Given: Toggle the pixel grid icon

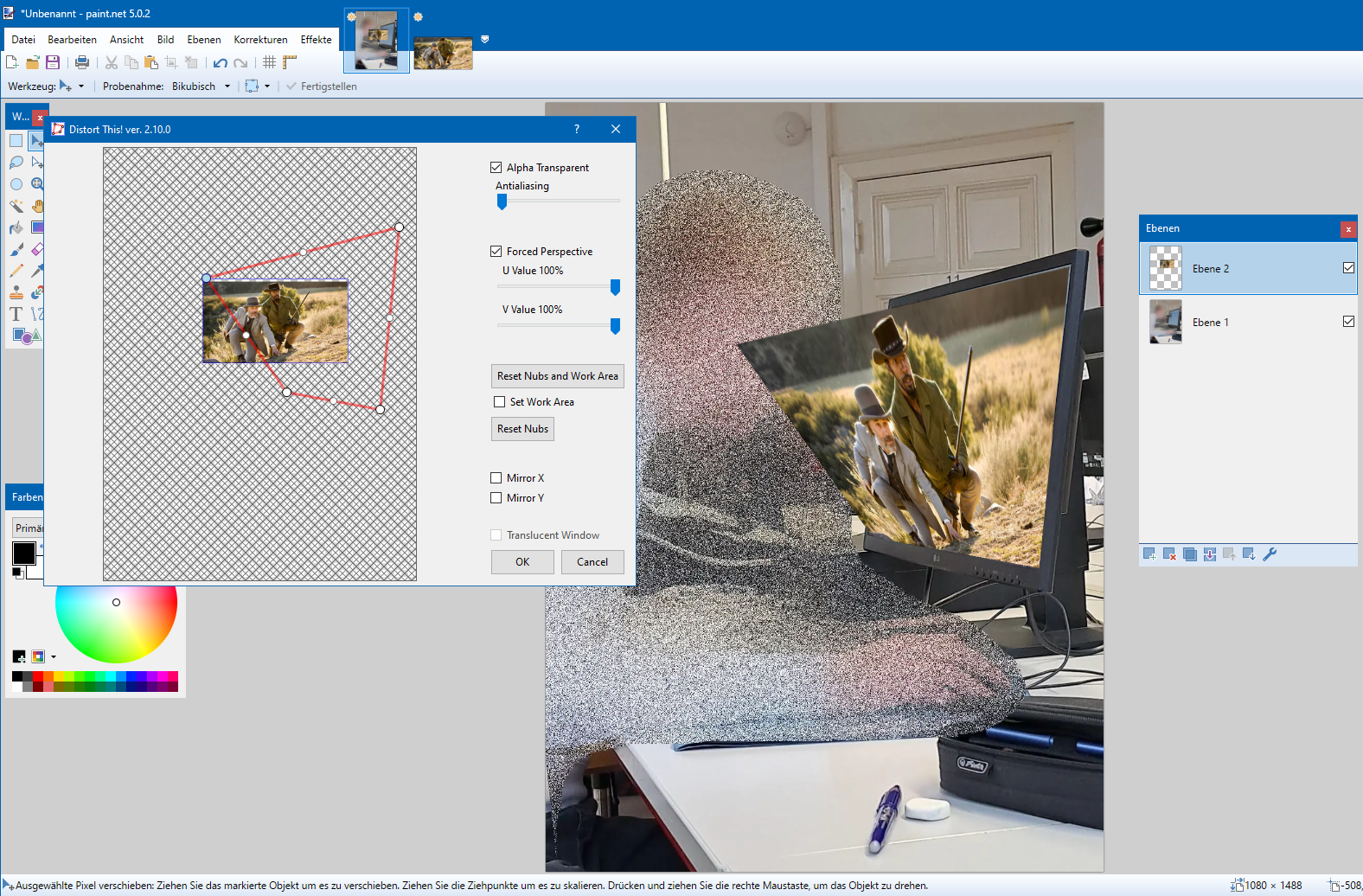Looking at the screenshot, I should [270, 62].
